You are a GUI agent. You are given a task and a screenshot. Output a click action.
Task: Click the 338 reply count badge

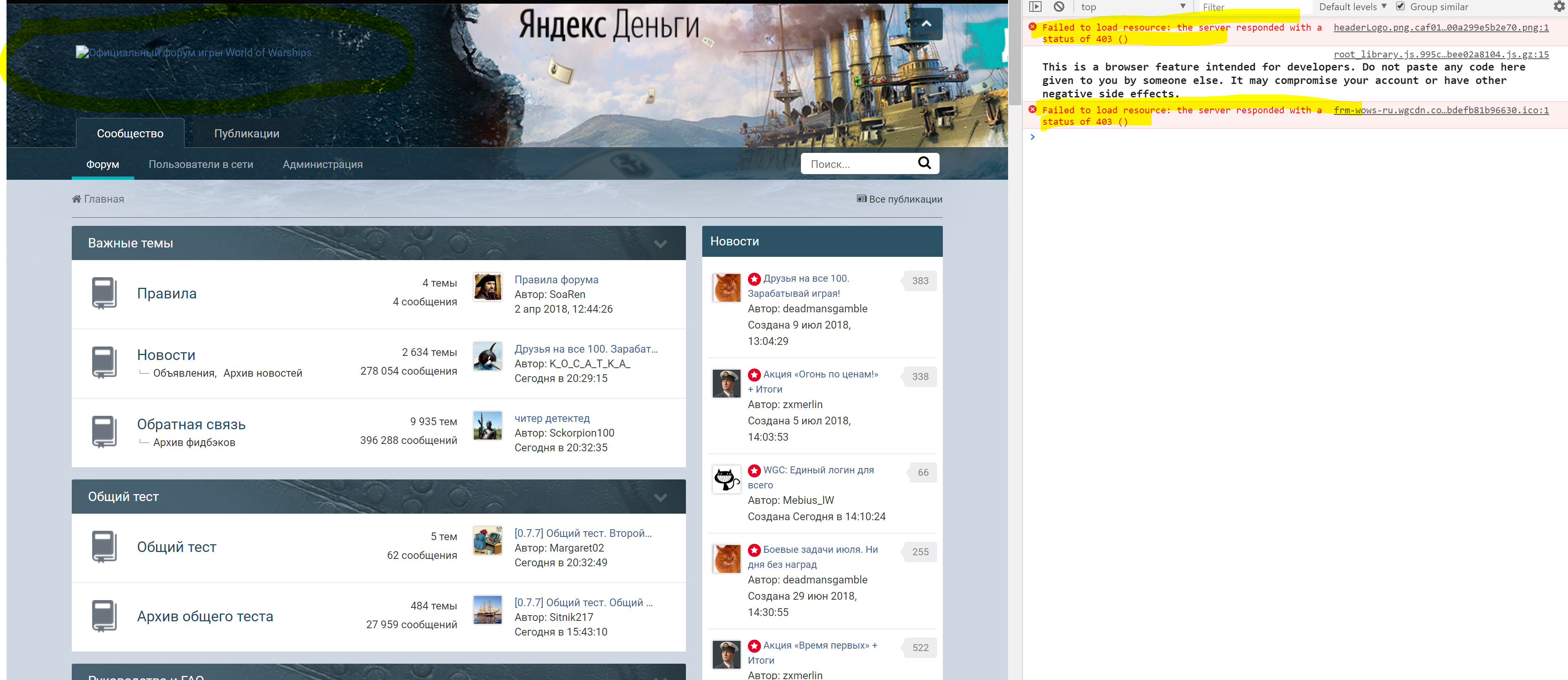pos(920,377)
